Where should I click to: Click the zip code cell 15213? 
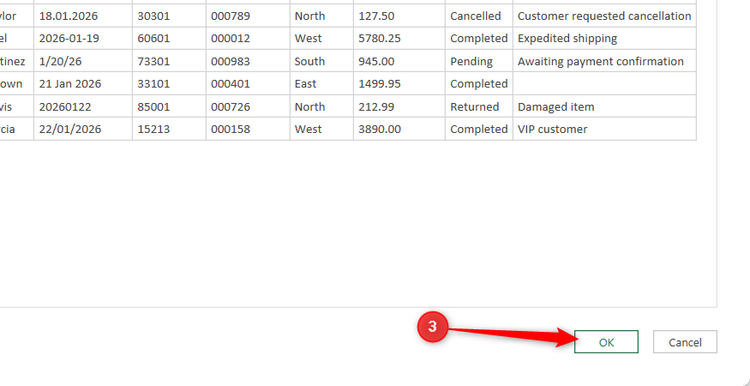tap(169, 129)
